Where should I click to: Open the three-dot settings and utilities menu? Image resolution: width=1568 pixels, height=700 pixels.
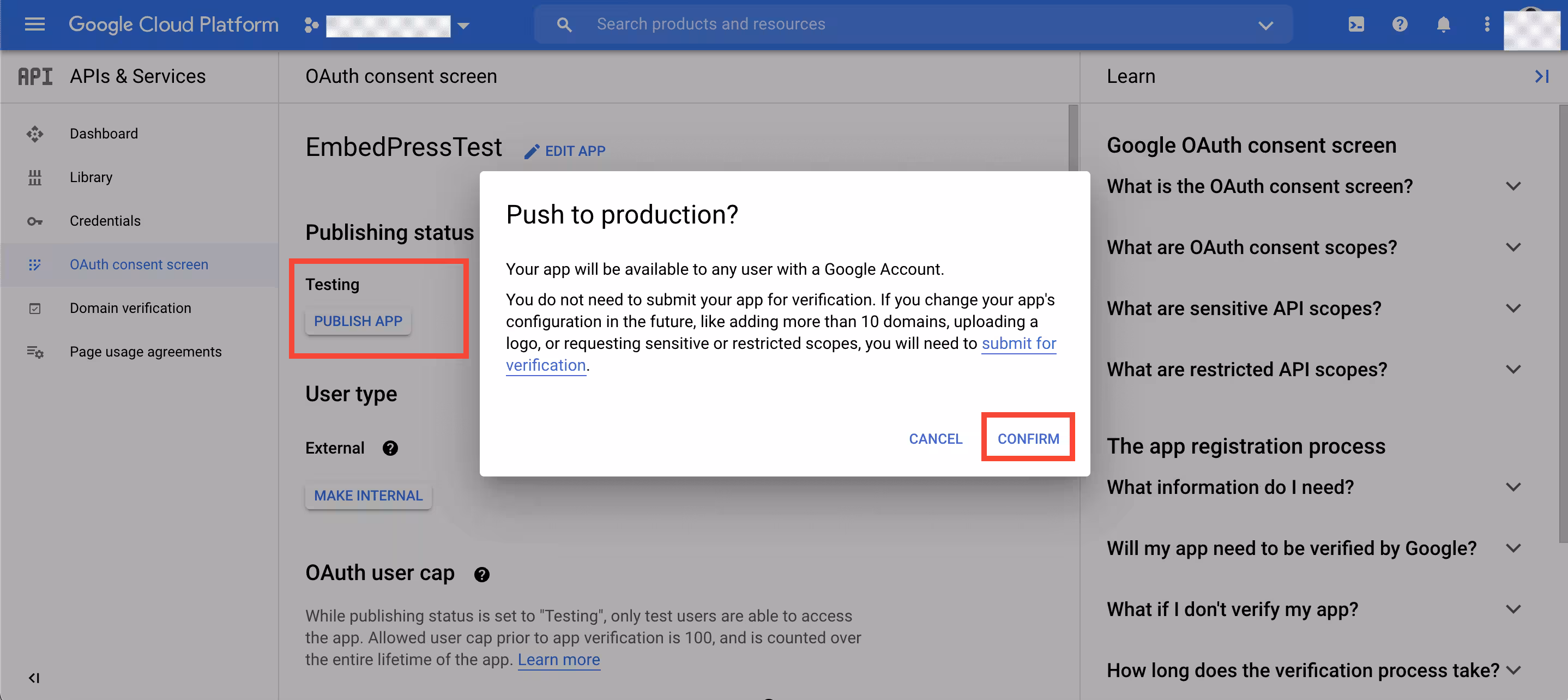pos(1487,25)
